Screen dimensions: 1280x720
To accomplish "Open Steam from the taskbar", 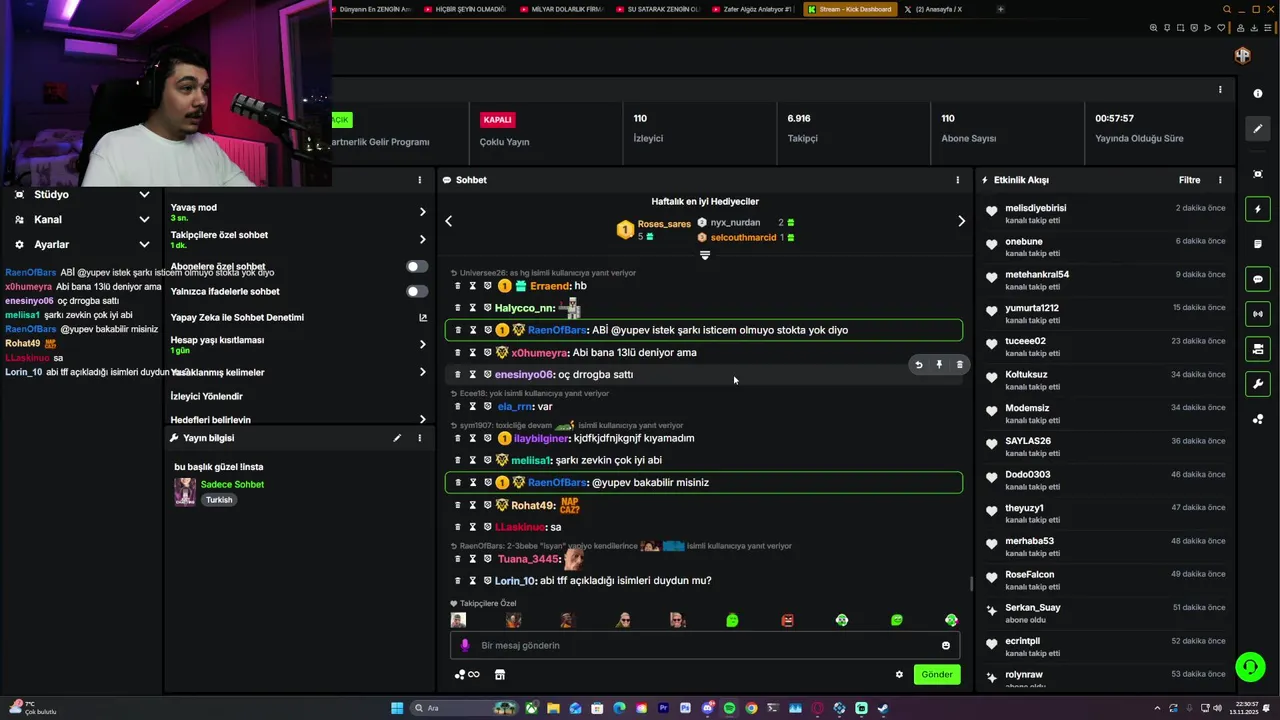I will coord(883,708).
